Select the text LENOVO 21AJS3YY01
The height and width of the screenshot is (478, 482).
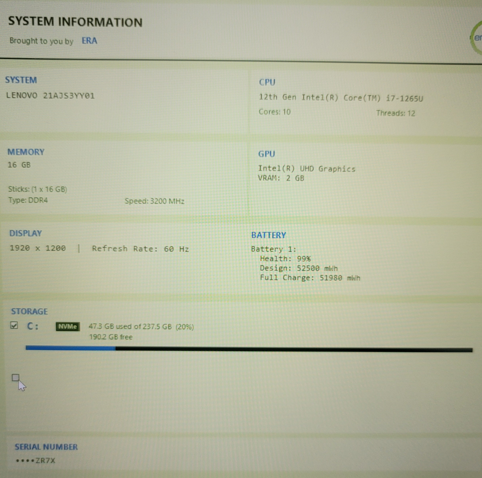click(x=50, y=96)
